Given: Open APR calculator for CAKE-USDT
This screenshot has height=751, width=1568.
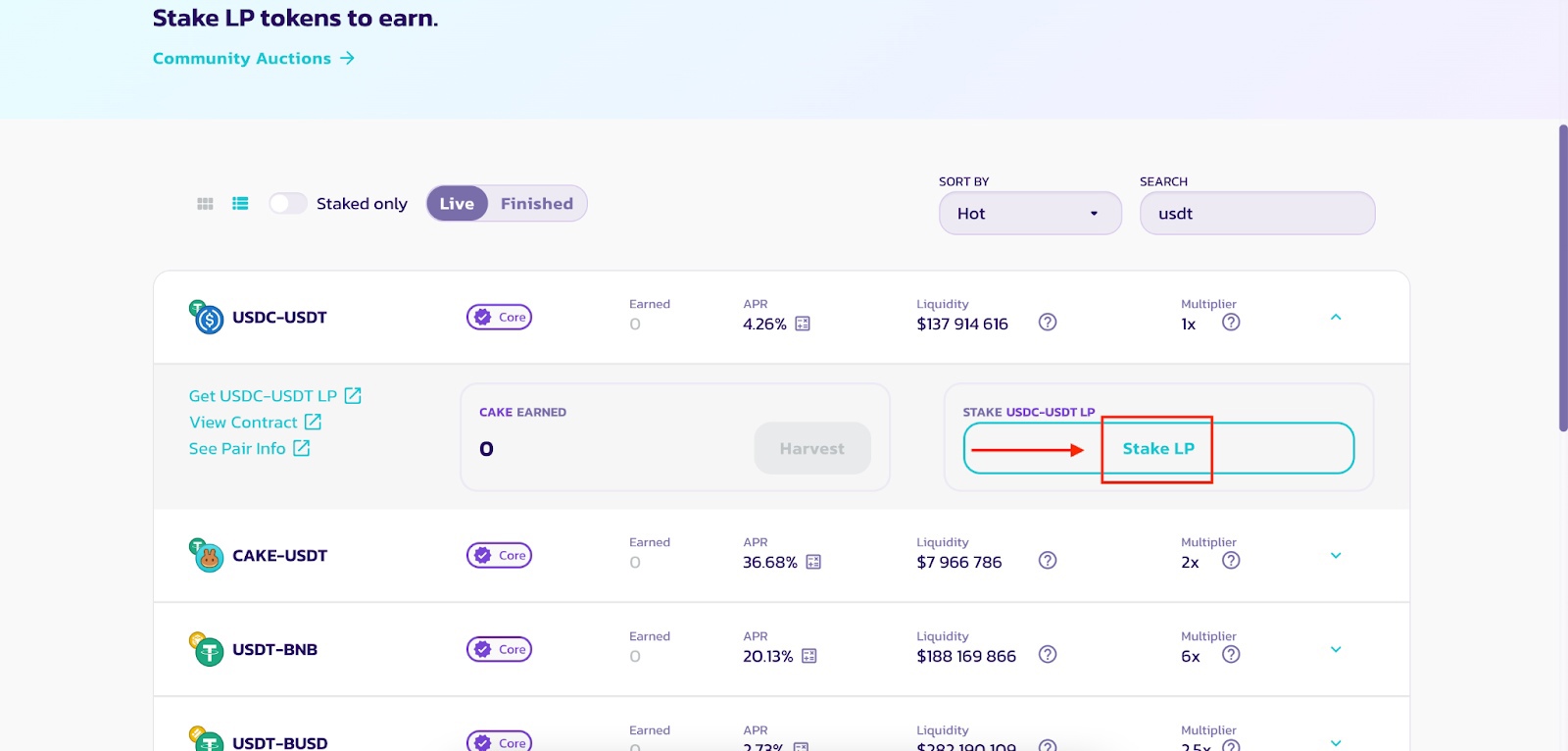Looking at the screenshot, I should click(x=813, y=562).
